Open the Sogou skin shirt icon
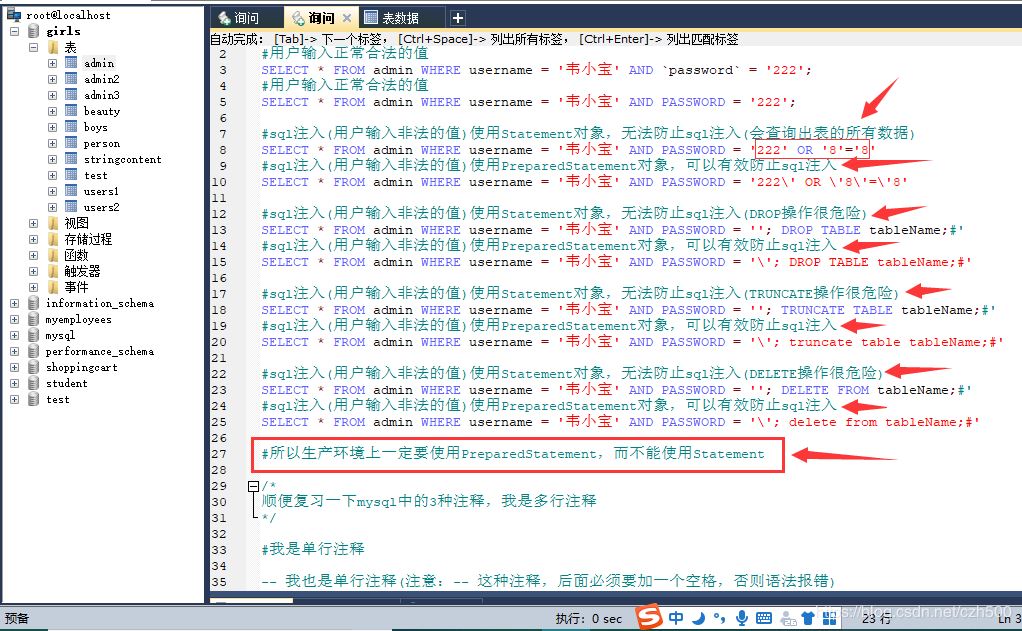The height and width of the screenshot is (631, 1022). 808,618
